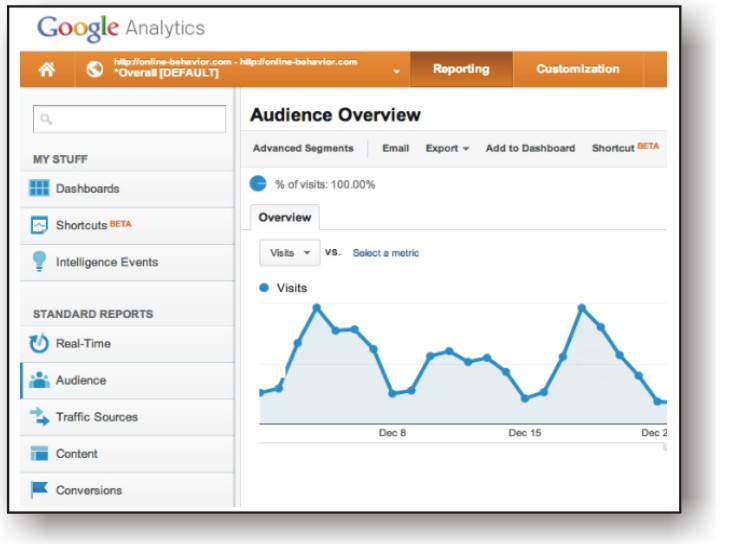Click the Conversions flag icon

39,490
